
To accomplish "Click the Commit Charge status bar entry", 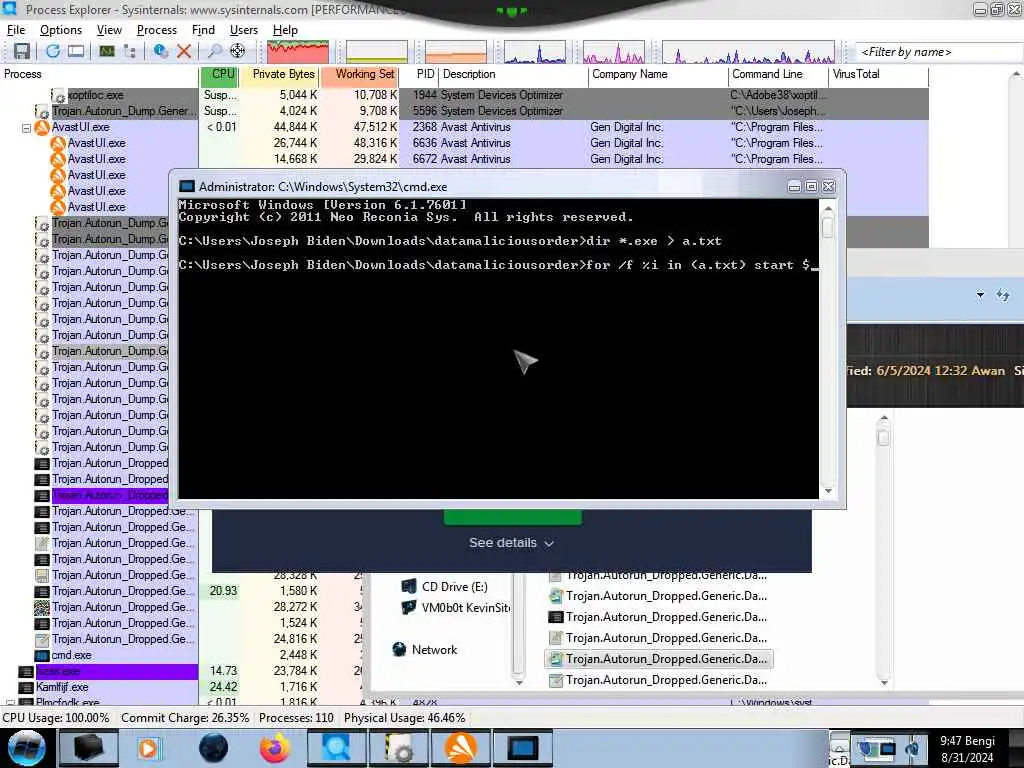I will (185, 718).
